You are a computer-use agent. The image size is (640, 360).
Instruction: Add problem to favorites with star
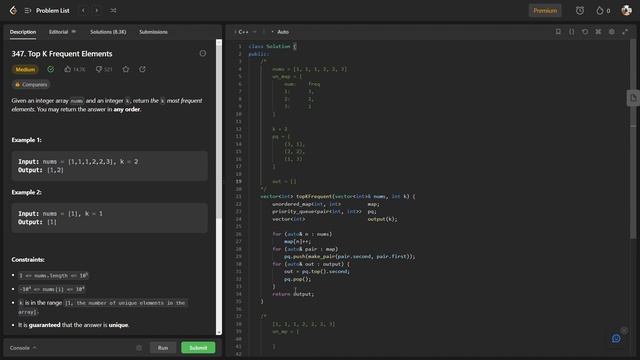pyautogui.click(x=126, y=69)
